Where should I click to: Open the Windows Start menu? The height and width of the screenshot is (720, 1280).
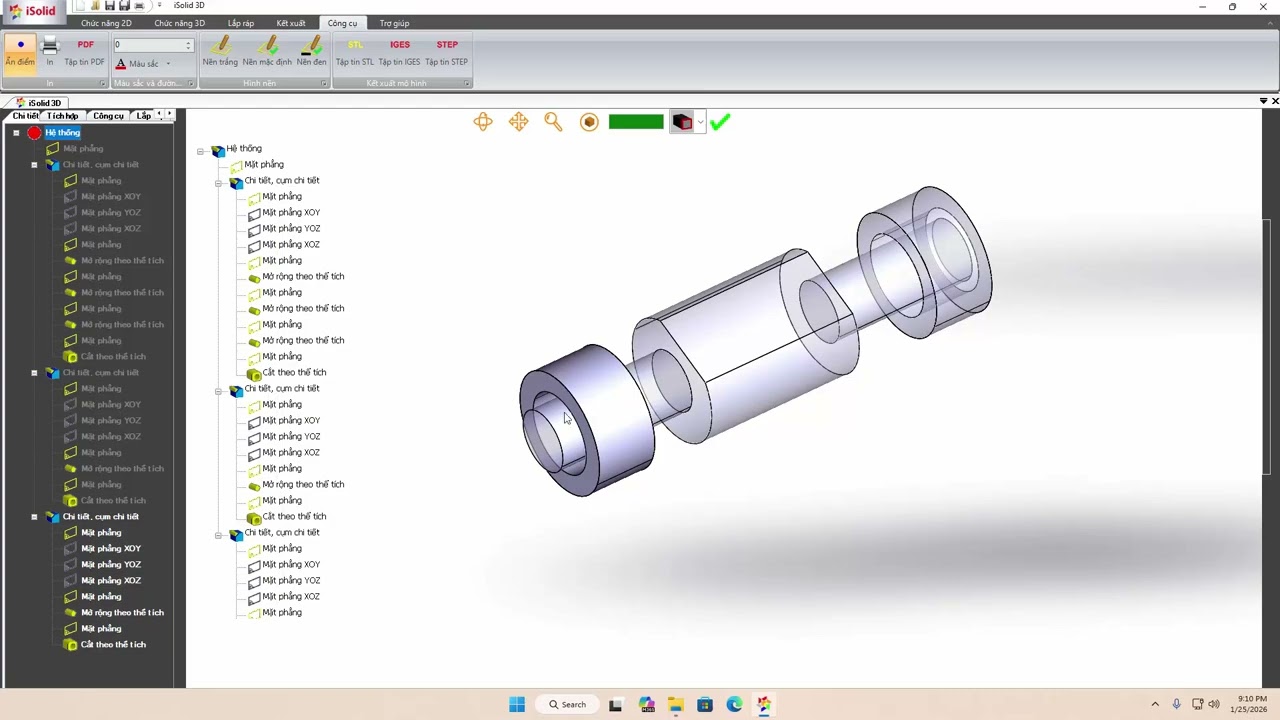[517, 705]
